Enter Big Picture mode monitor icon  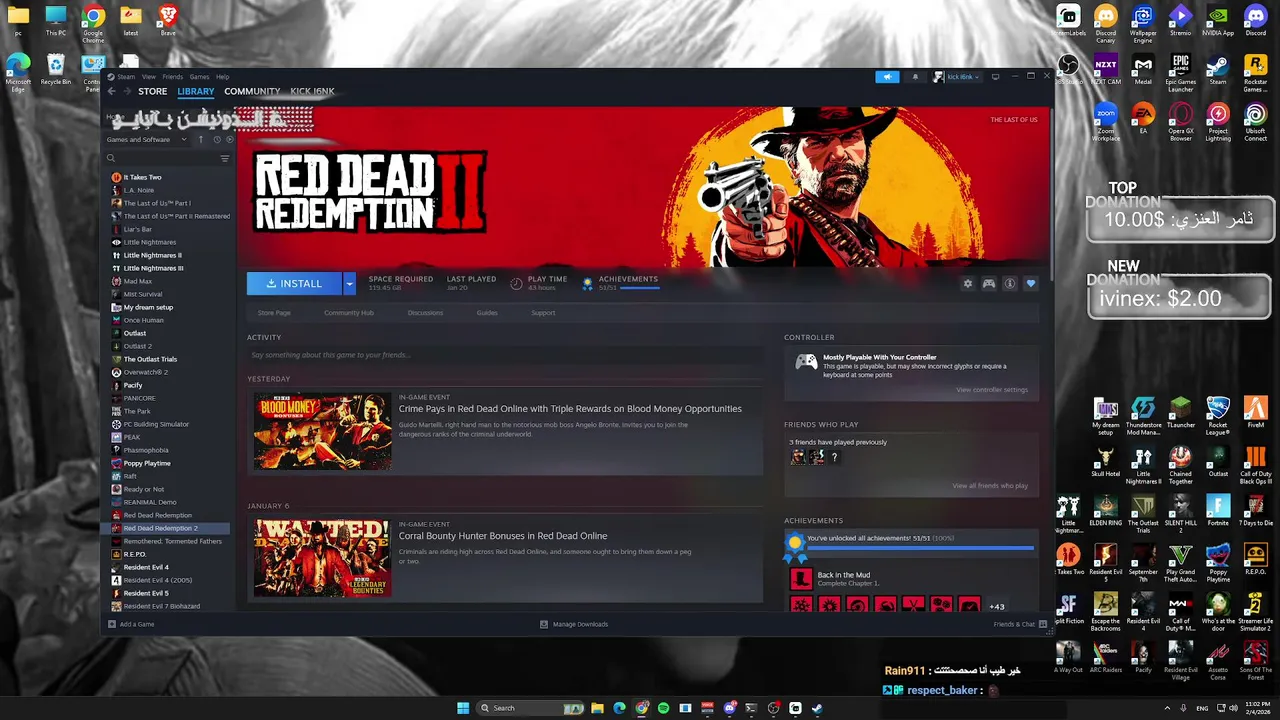click(995, 77)
